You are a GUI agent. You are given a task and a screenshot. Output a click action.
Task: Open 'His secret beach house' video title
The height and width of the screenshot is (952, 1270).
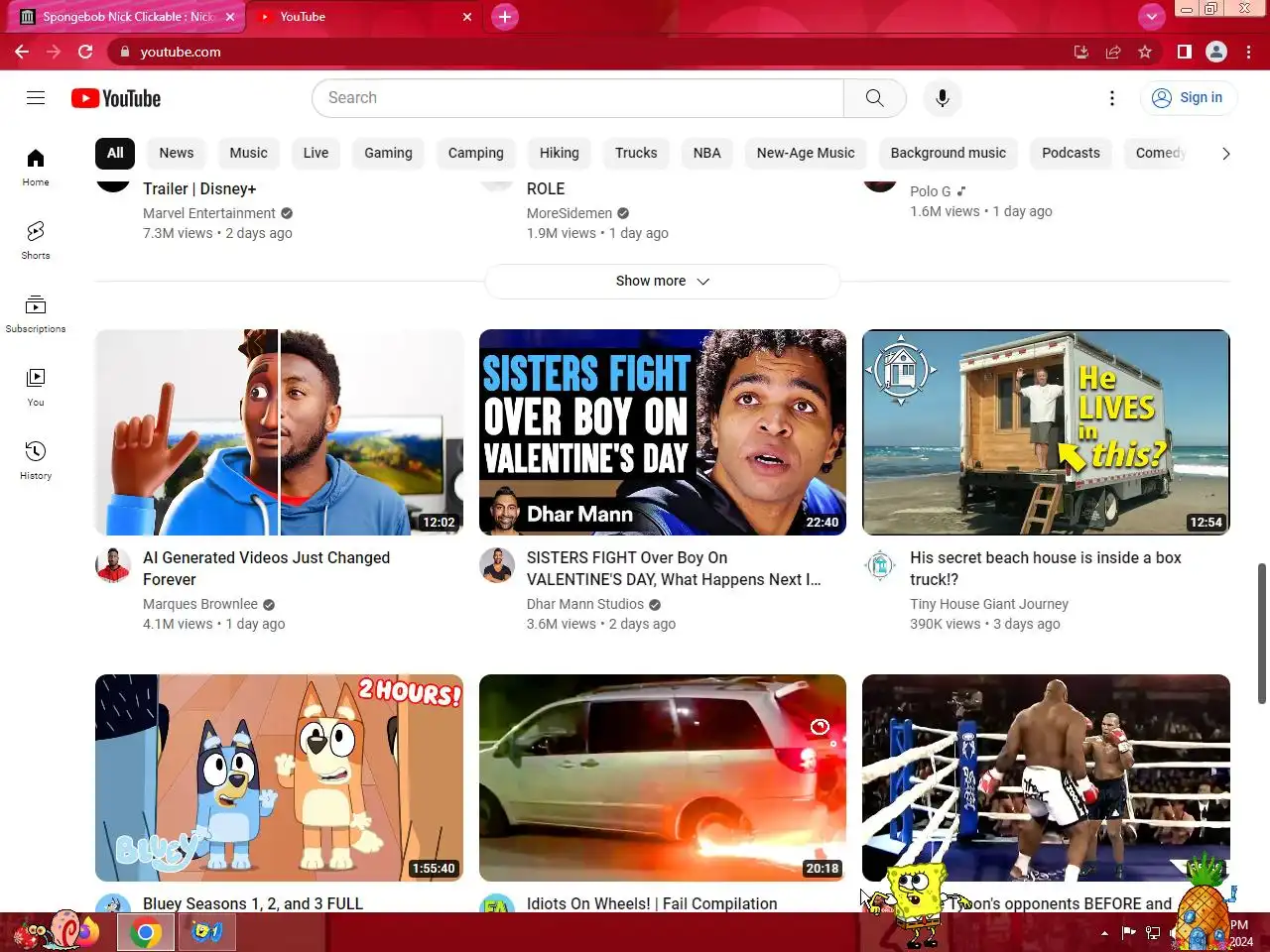[x=1046, y=568]
